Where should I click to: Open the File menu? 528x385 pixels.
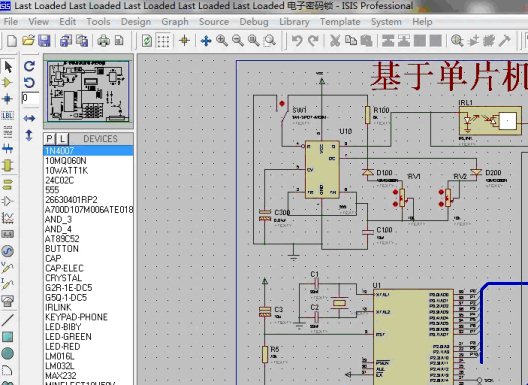10,22
